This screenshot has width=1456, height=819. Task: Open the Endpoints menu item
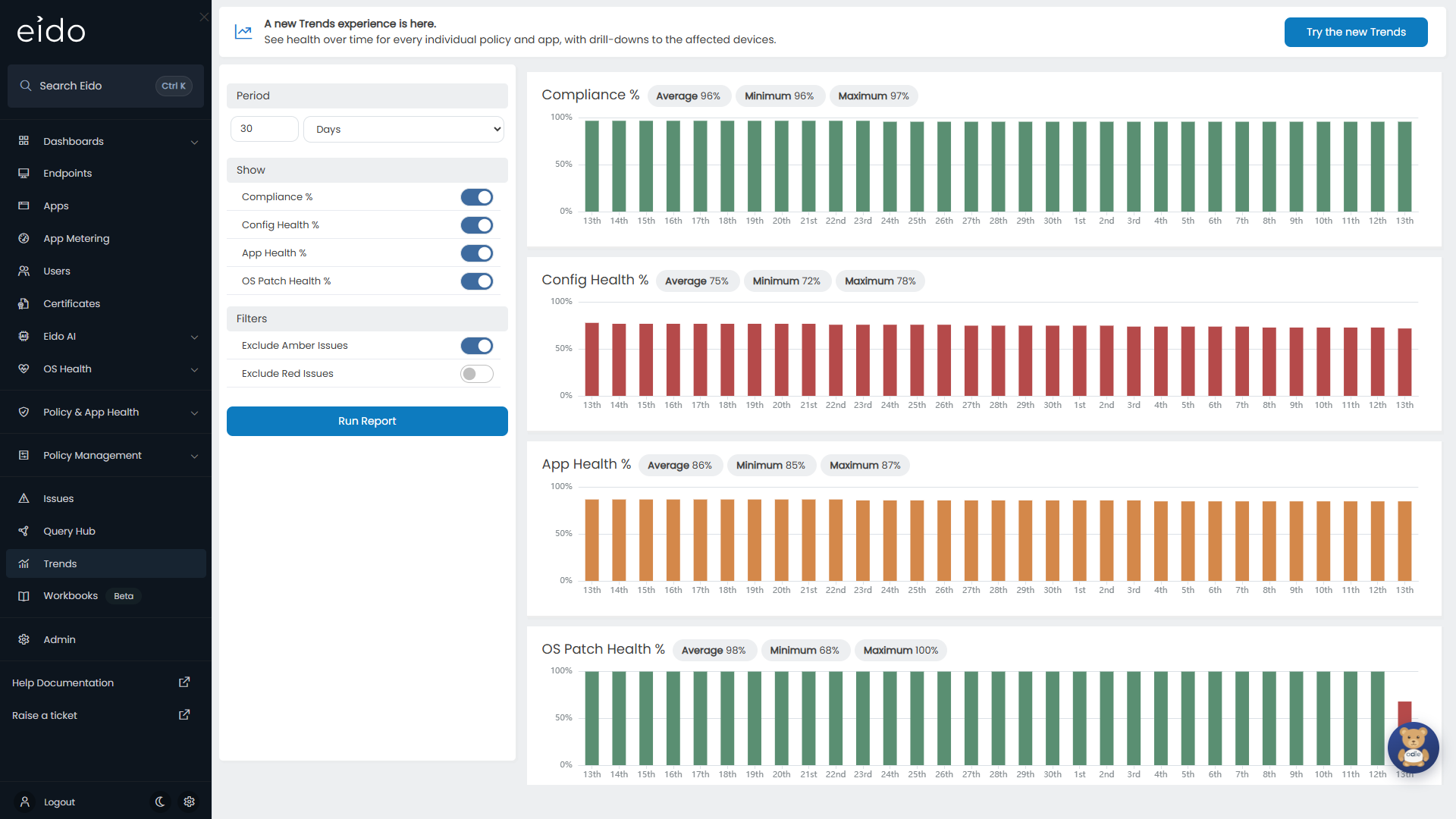point(105,174)
